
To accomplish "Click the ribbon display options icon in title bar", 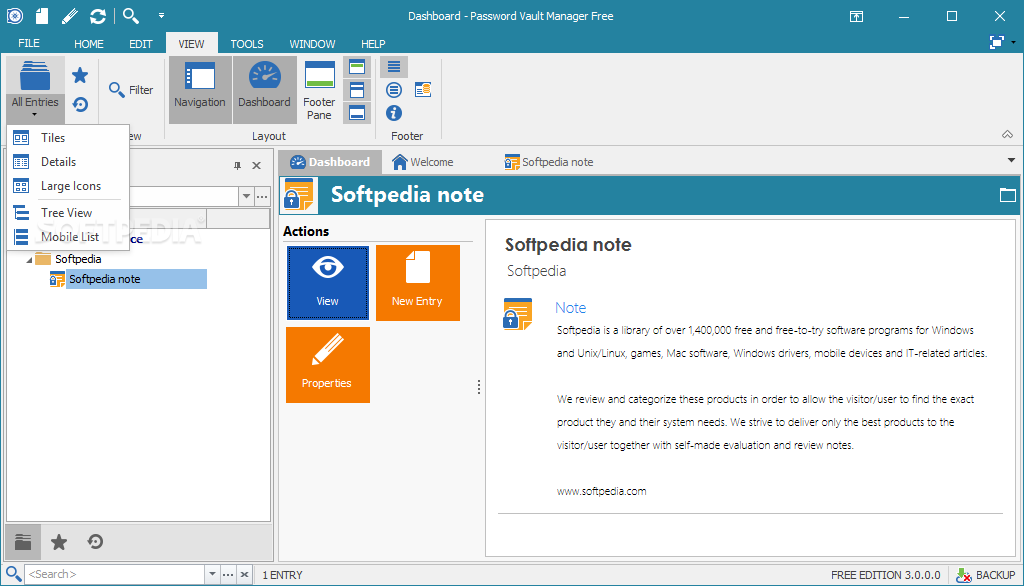I will (856, 16).
